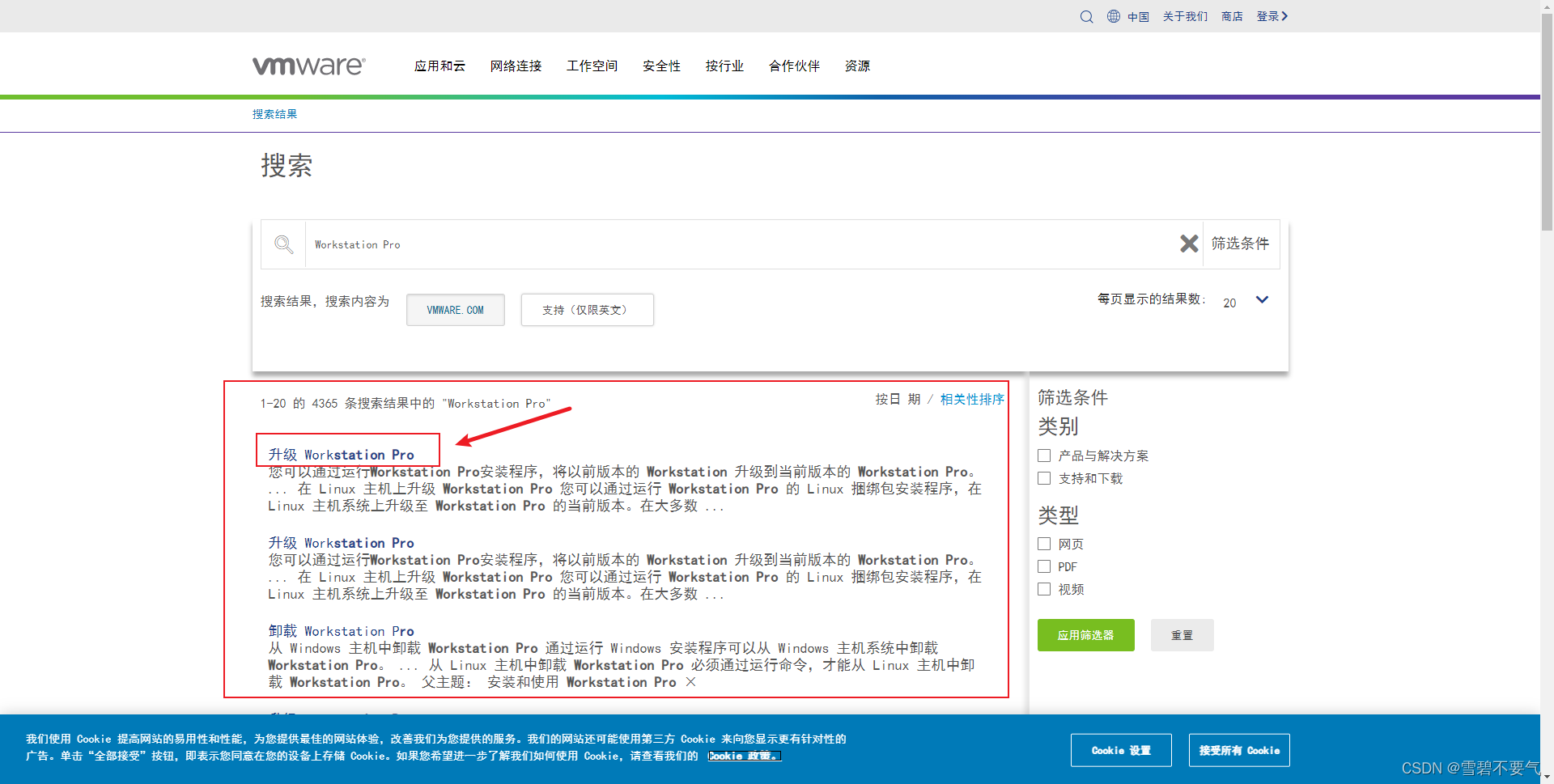Clear the search query with the X icon
1554x784 pixels.
[1189, 244]
